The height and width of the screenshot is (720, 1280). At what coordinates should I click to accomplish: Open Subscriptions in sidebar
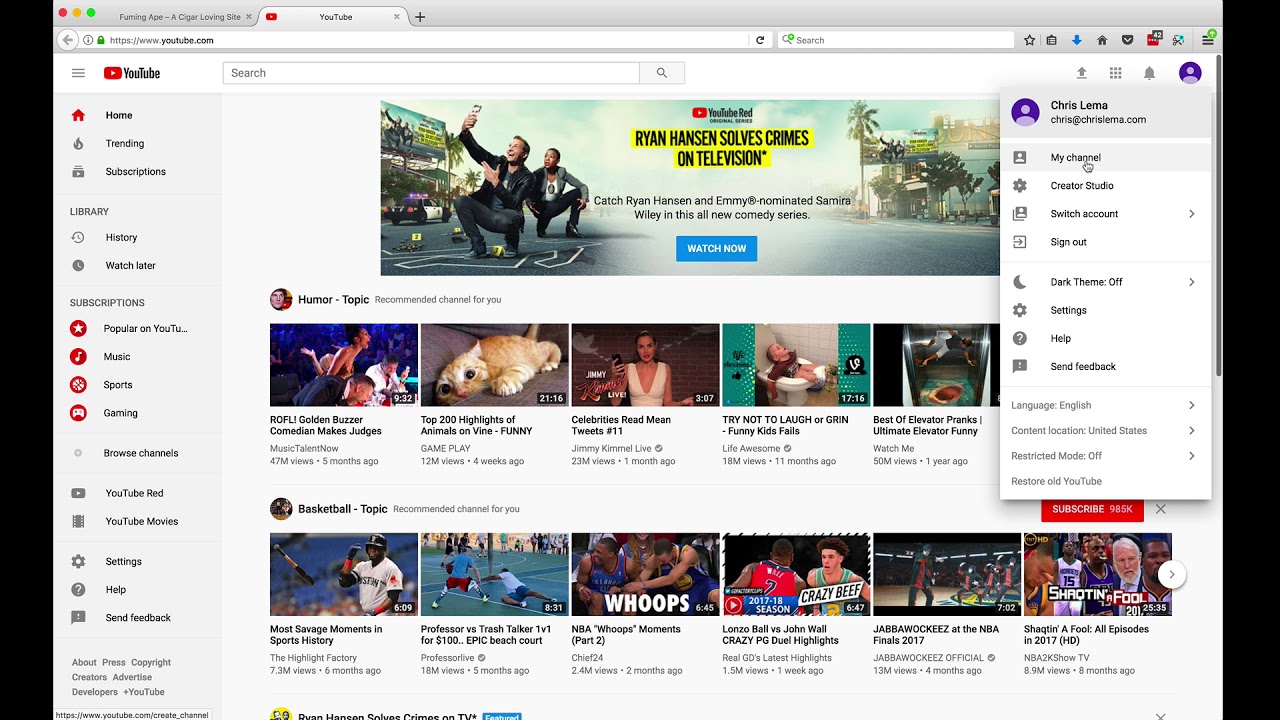pos(138,171)
